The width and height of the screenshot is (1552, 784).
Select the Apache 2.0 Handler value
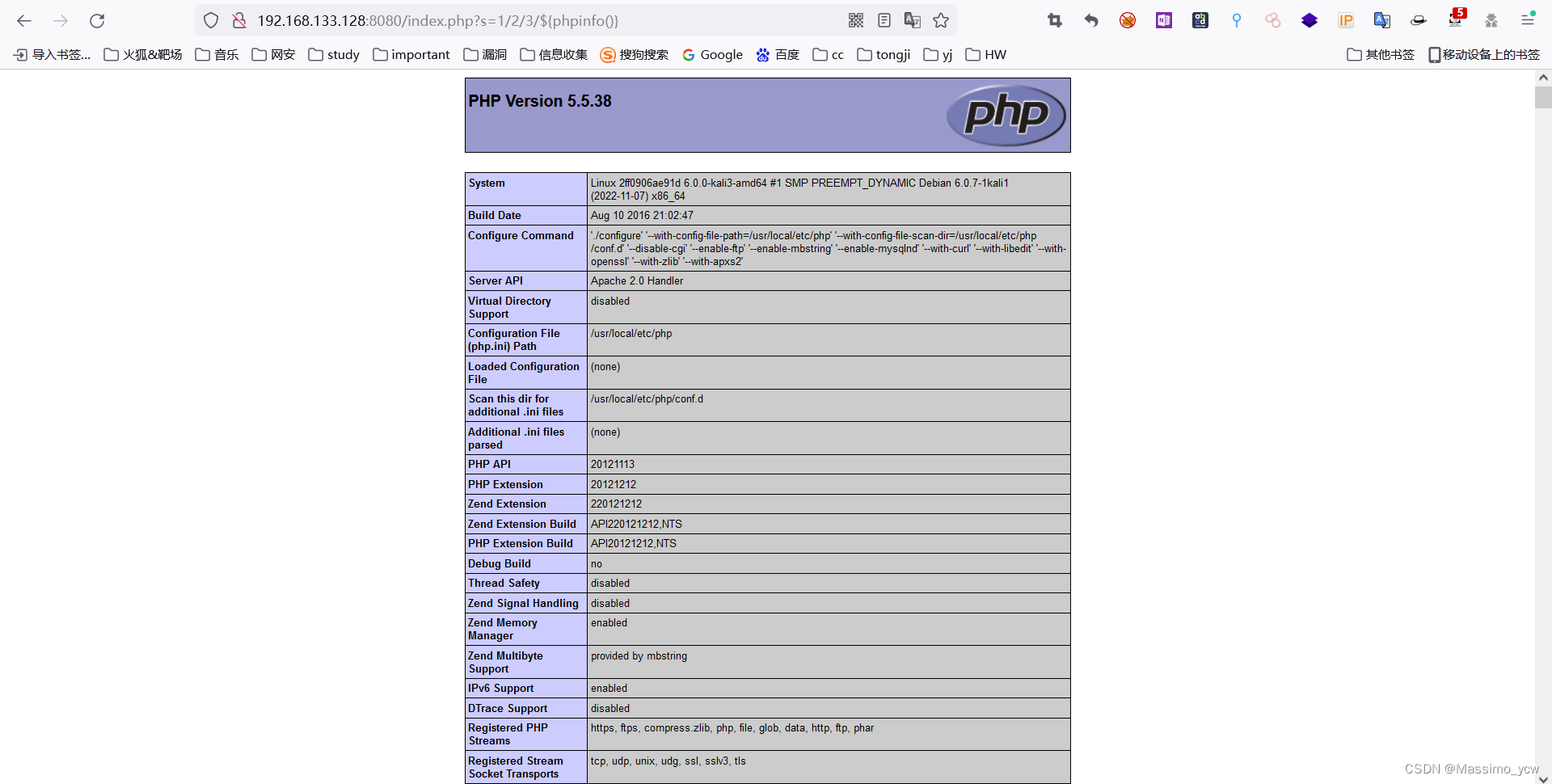637,281
